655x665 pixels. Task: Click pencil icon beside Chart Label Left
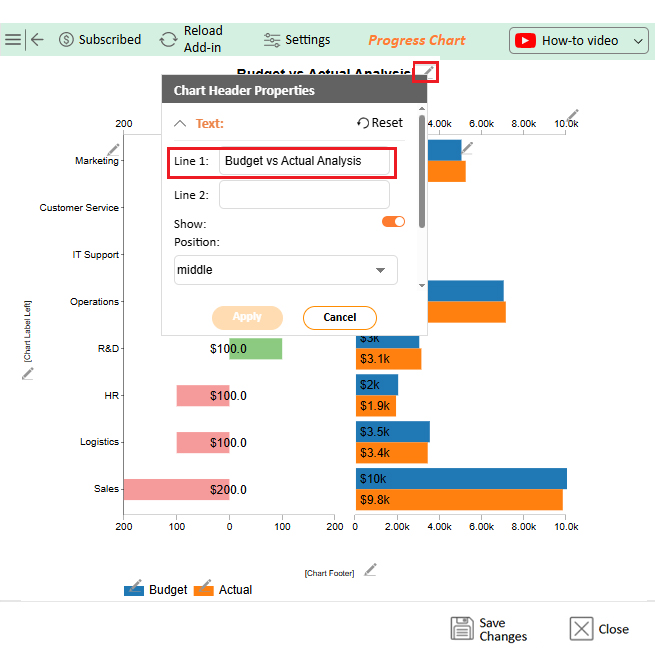coord(28,373)
